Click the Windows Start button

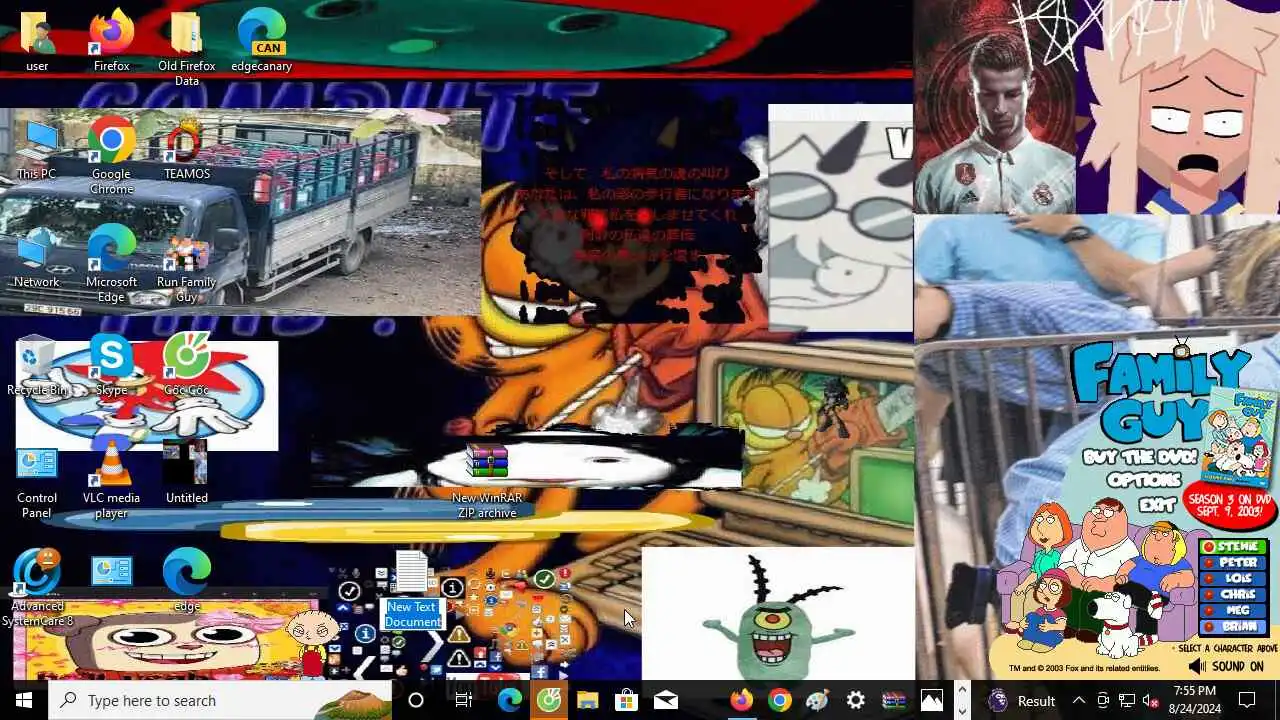[x=24, y=700]
